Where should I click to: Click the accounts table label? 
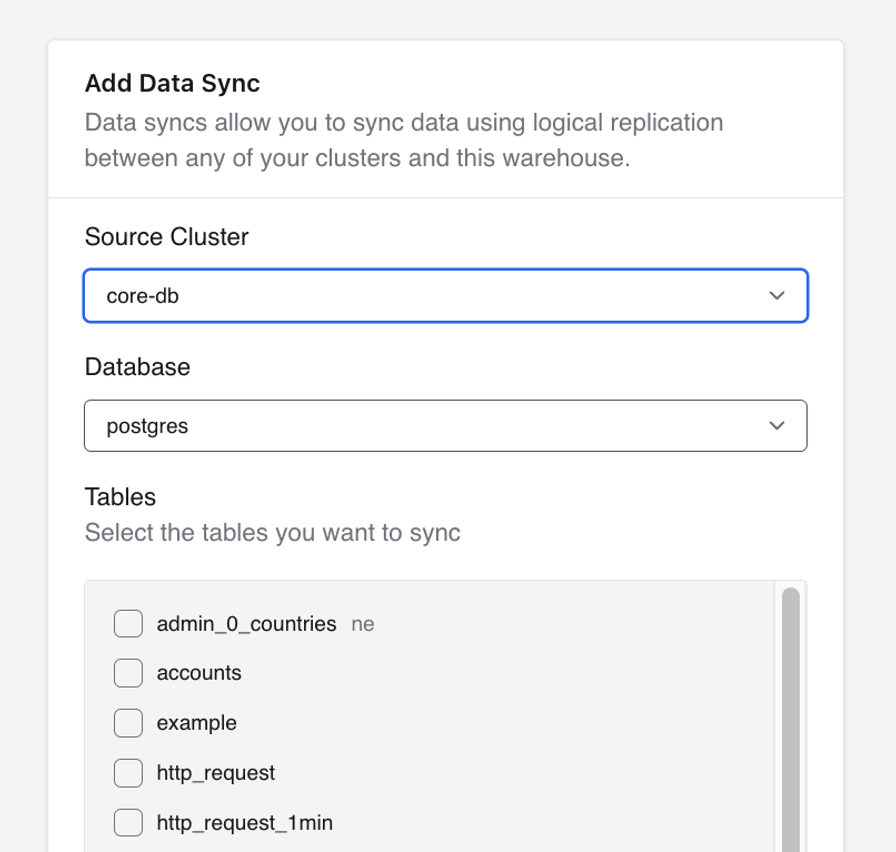click(199, 673)
